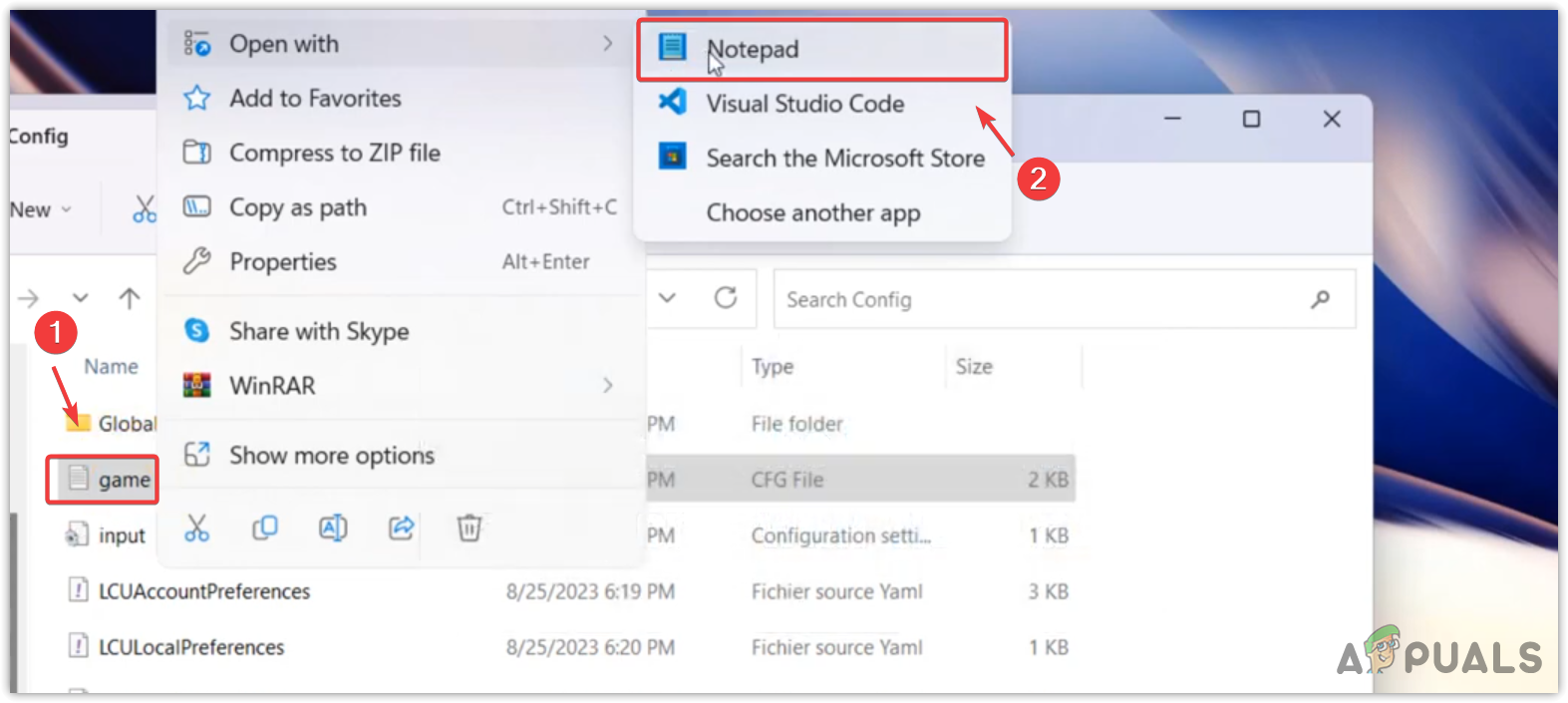This screenshot has height=703, width=1568.
Task: Open the file with Notepad
Action: pos(822,48)
